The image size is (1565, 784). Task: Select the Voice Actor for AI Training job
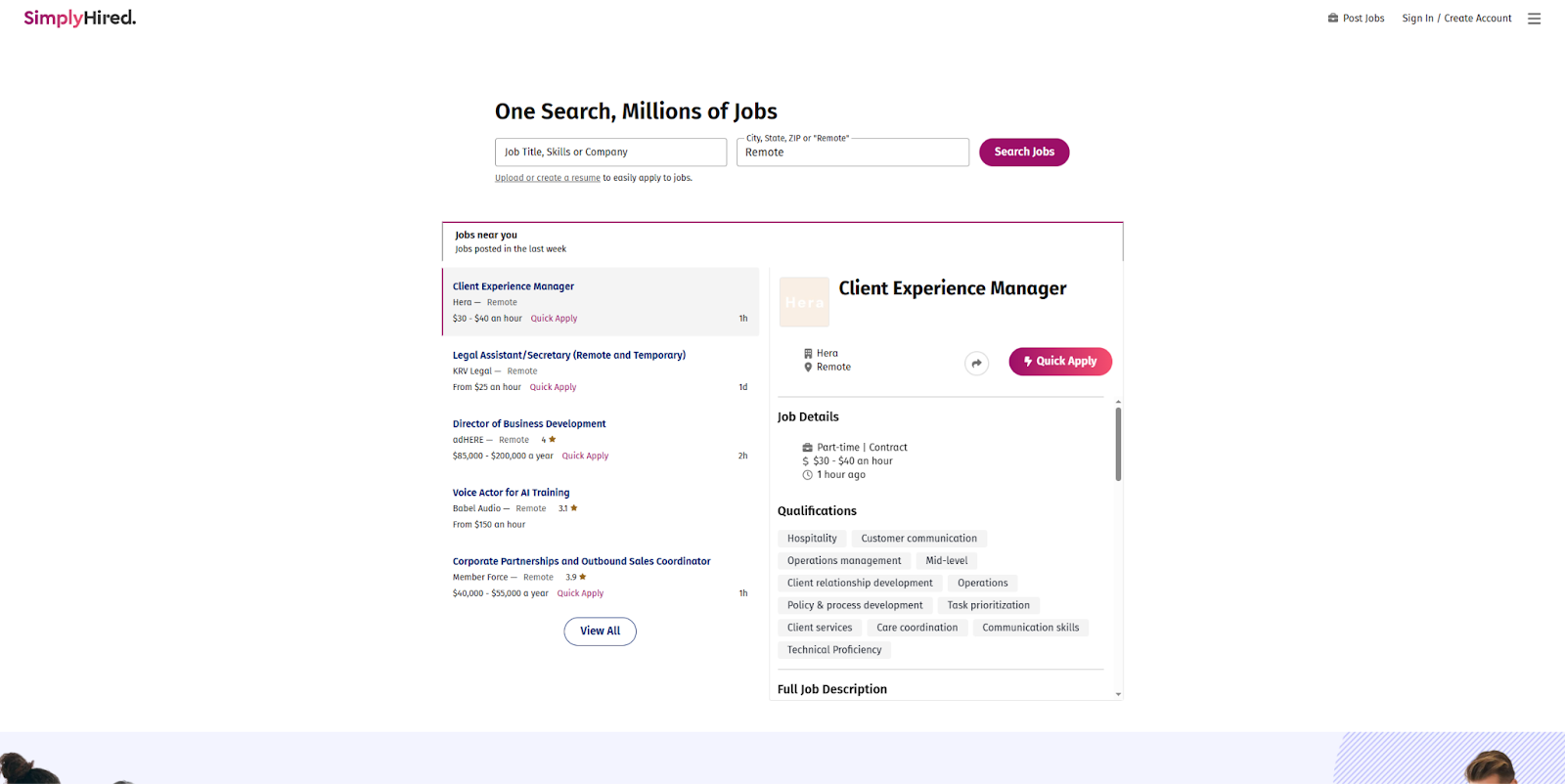[511, 493]
